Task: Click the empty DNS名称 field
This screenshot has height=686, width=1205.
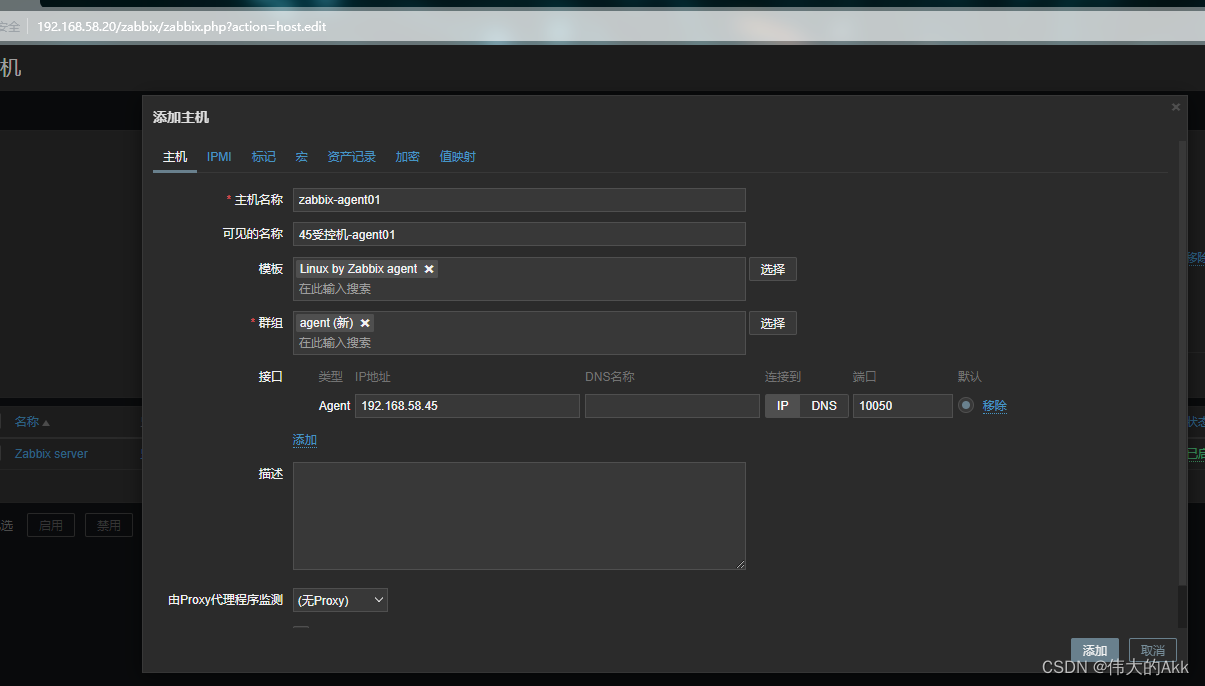Action: [672, 406]
